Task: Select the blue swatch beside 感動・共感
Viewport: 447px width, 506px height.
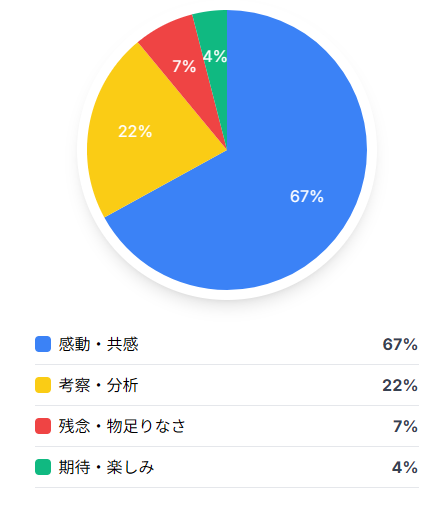Action: [43, 344]
